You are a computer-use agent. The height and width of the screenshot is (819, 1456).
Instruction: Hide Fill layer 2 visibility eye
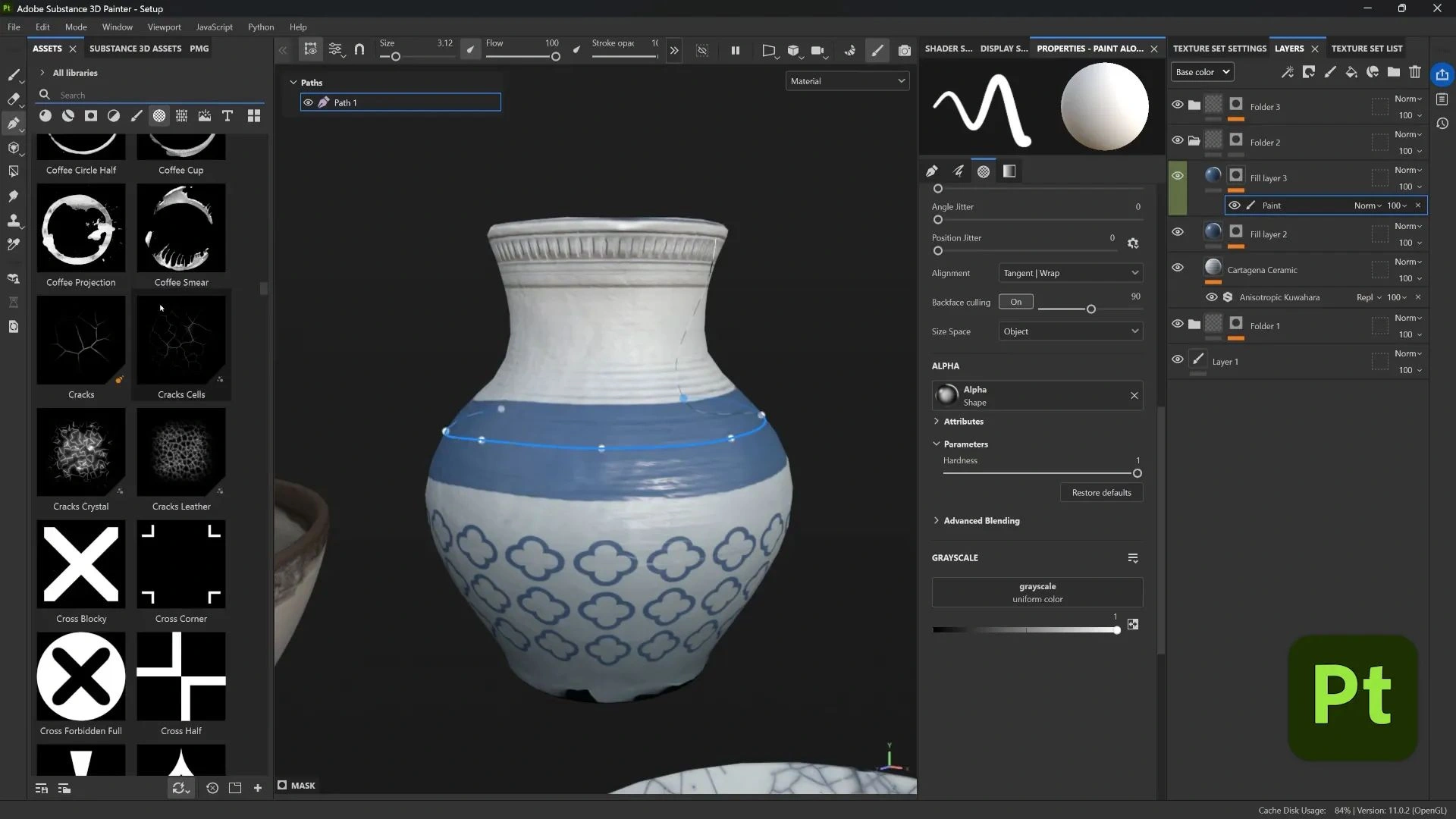pos(1177,232)
